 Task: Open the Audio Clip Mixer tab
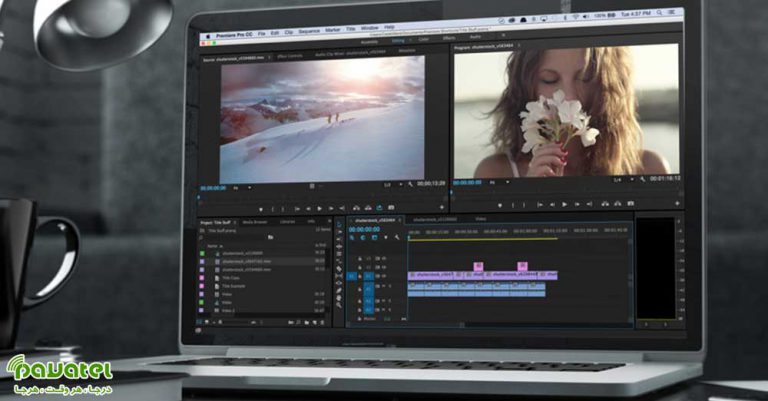click(350, 53)
